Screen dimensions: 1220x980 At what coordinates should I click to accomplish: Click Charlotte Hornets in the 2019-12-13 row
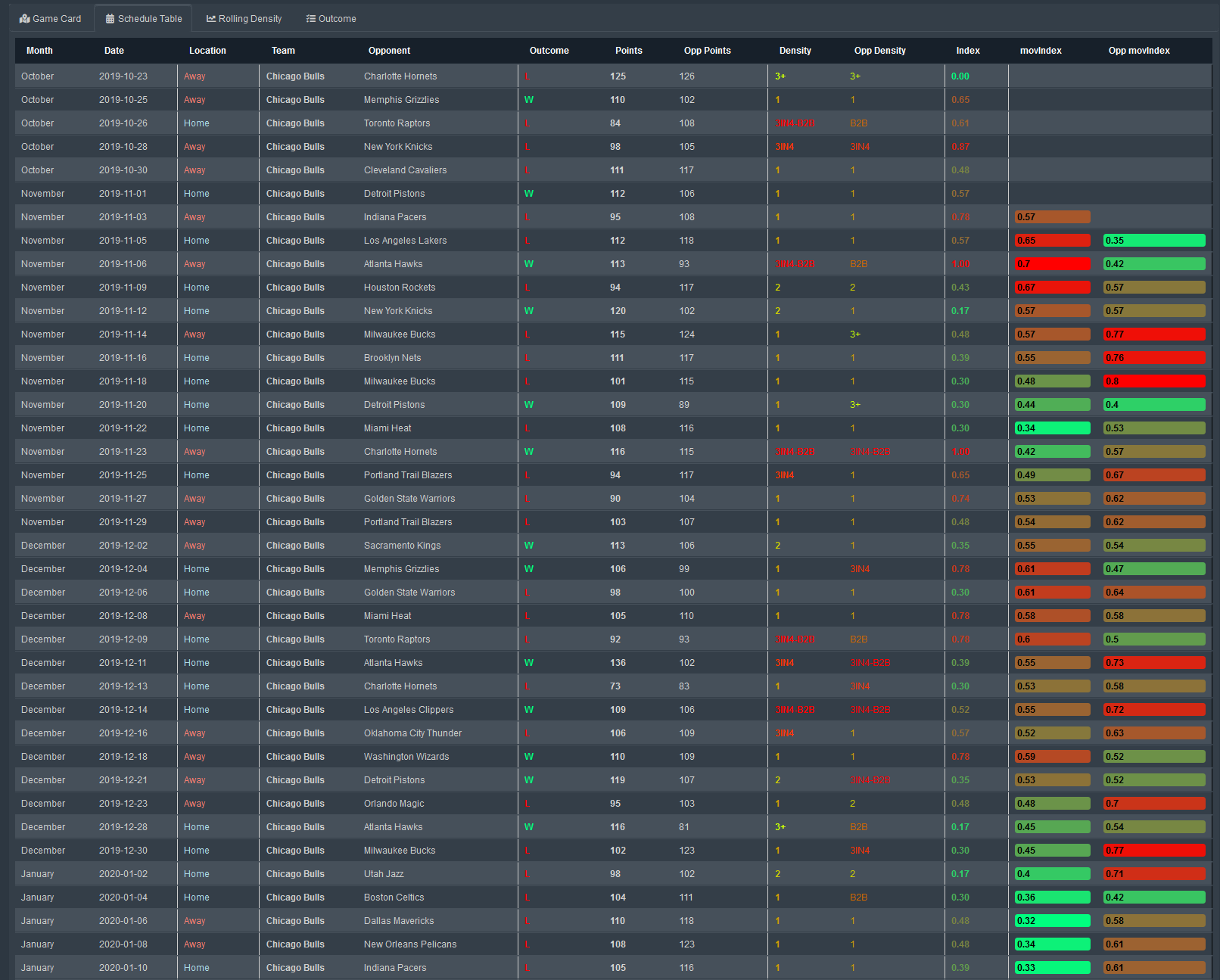click(x=400, y=686)
